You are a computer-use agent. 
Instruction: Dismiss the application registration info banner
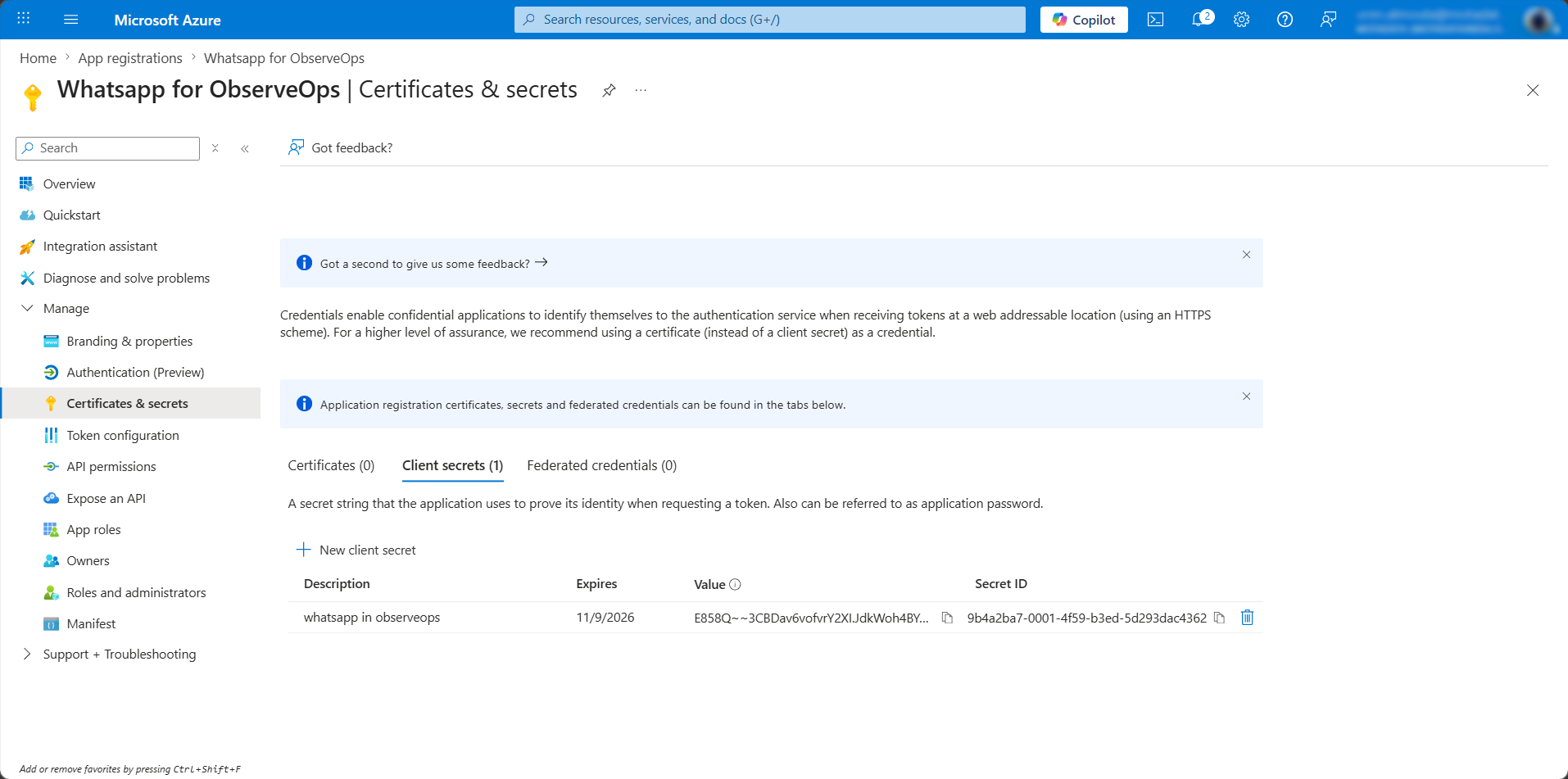click(1246, 396)
